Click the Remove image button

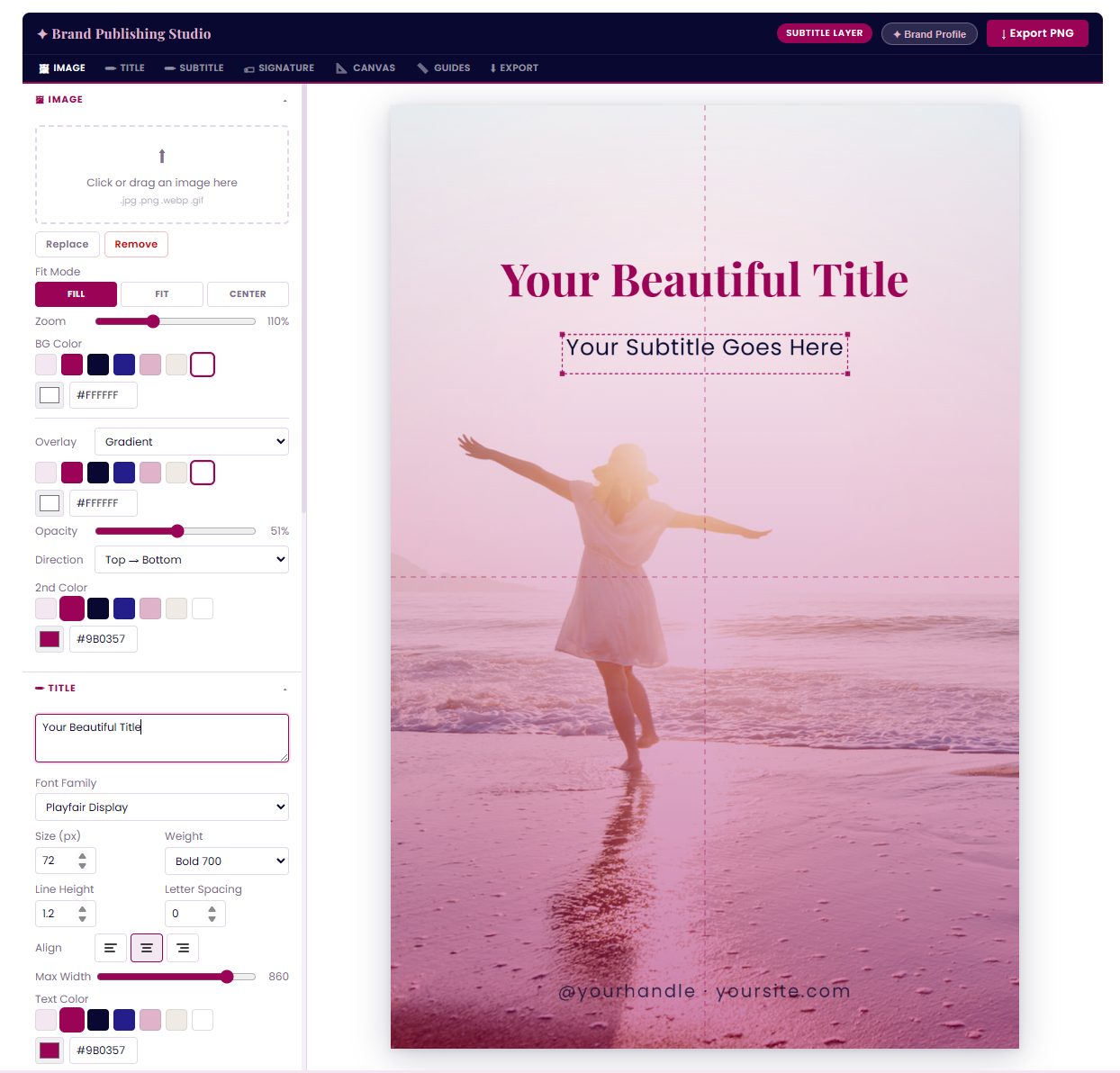(x=136, y=245)
